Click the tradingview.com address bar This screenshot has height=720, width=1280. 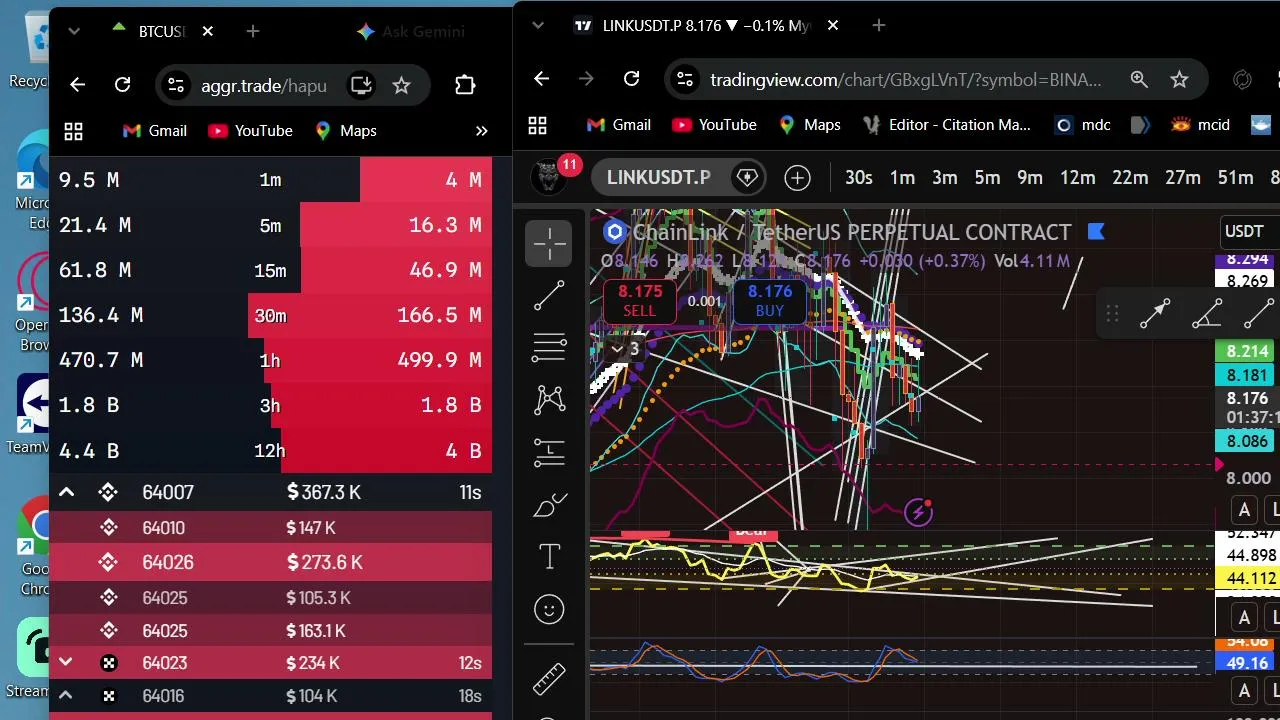(x=906, y=79)
